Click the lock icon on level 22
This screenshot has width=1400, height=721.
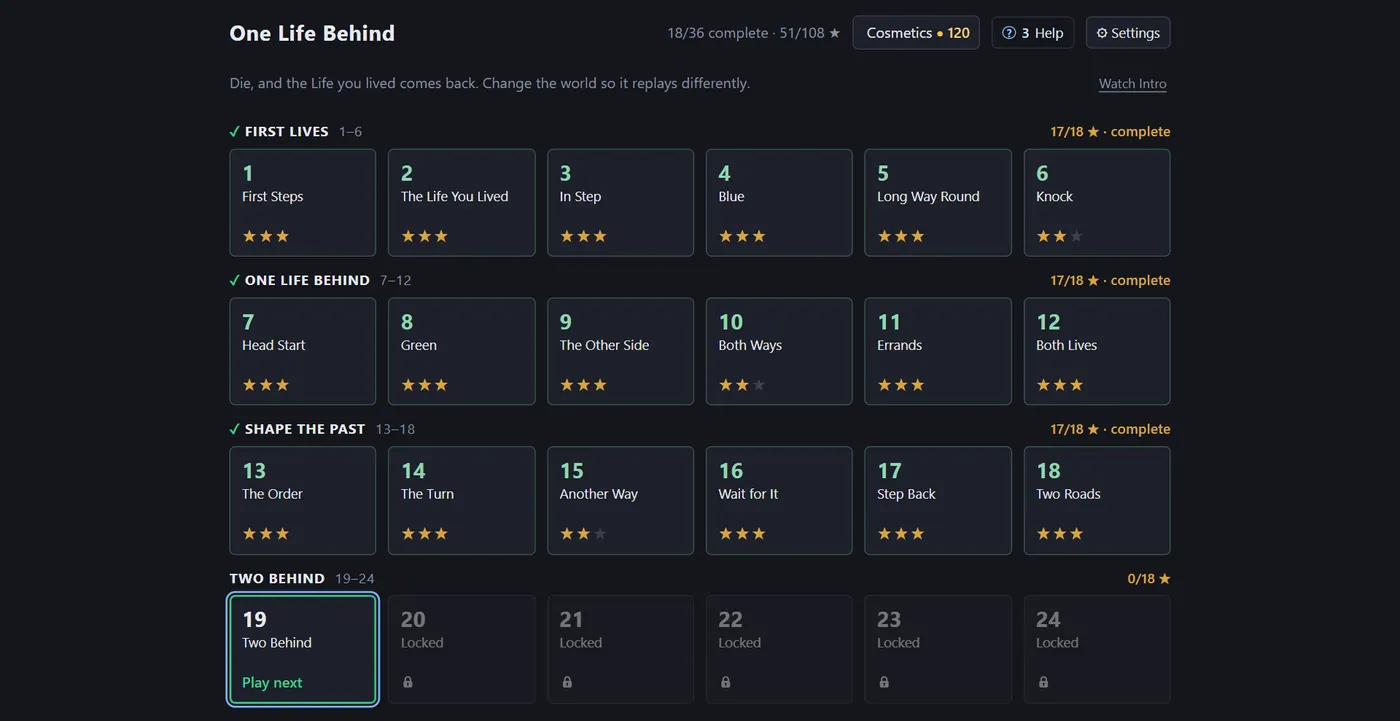(x=725, y=682)
